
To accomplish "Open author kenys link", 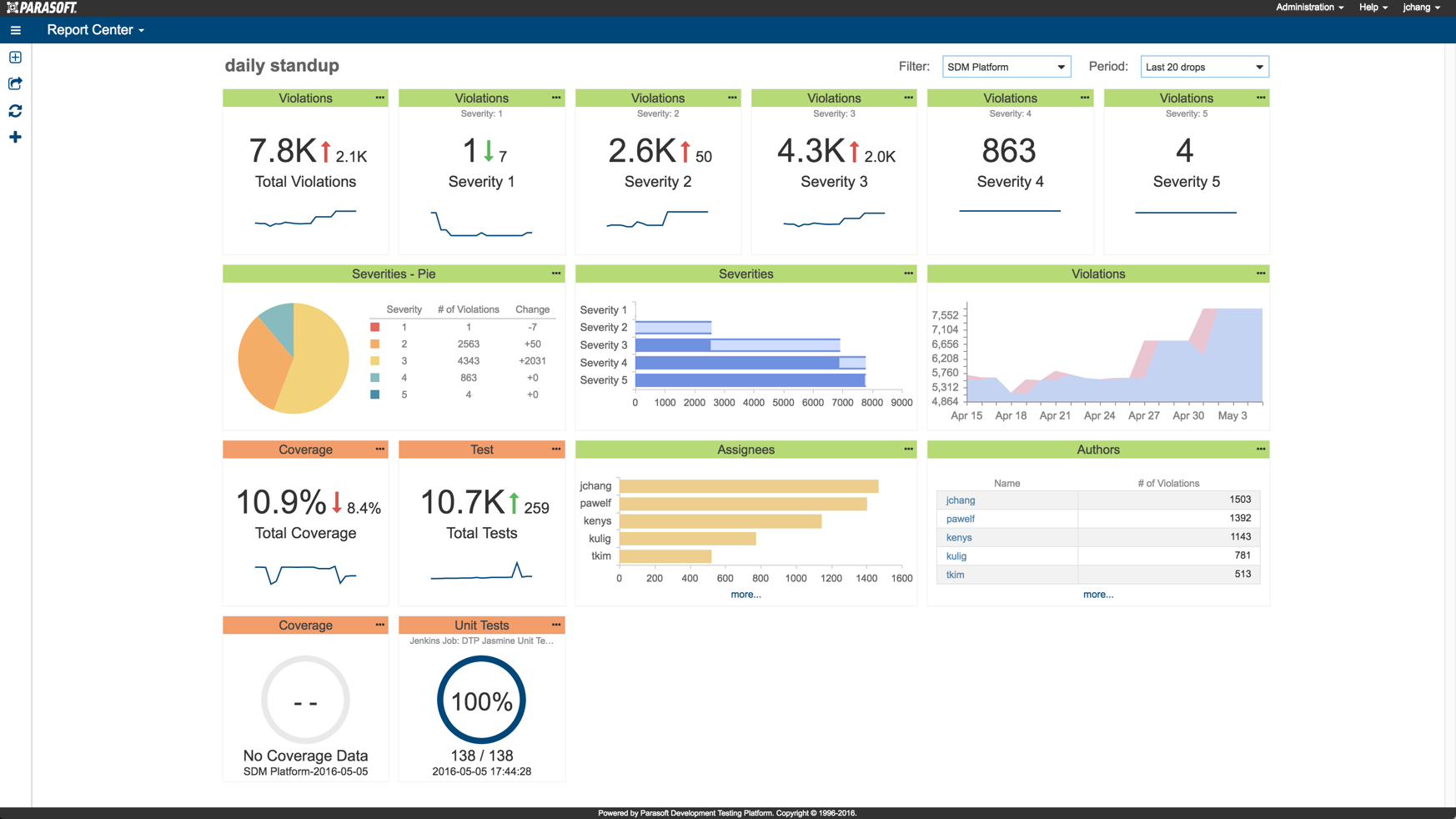I will coord(959,538).
